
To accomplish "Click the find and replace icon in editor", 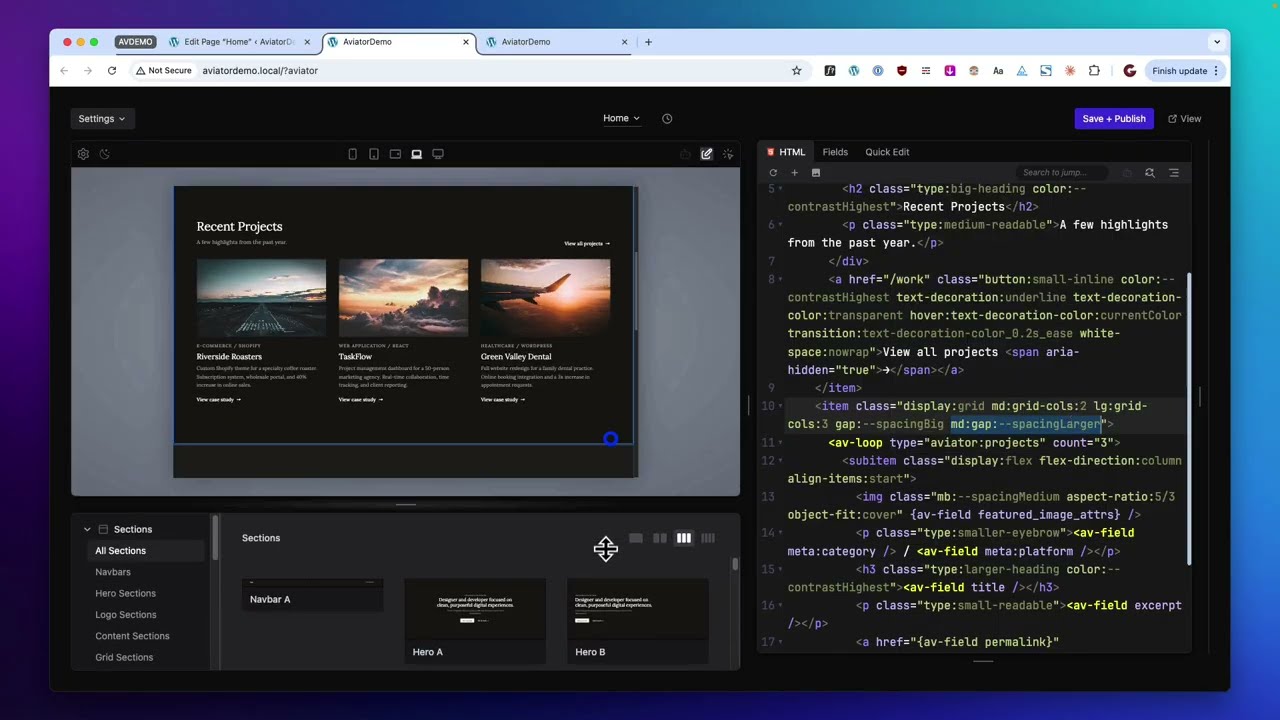I will [1150, 173].
